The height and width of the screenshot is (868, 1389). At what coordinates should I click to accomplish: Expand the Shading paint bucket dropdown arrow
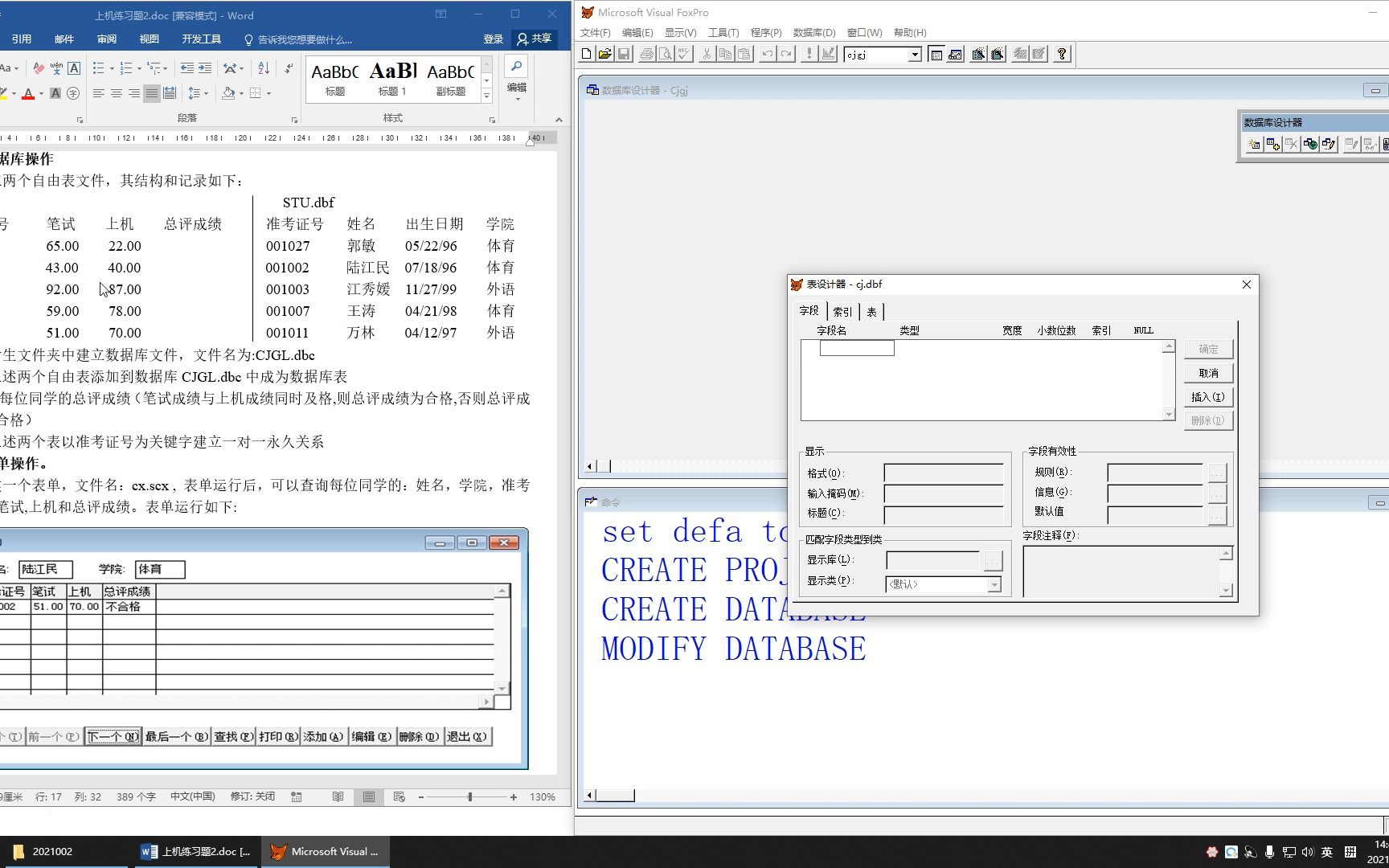point(241,93)
